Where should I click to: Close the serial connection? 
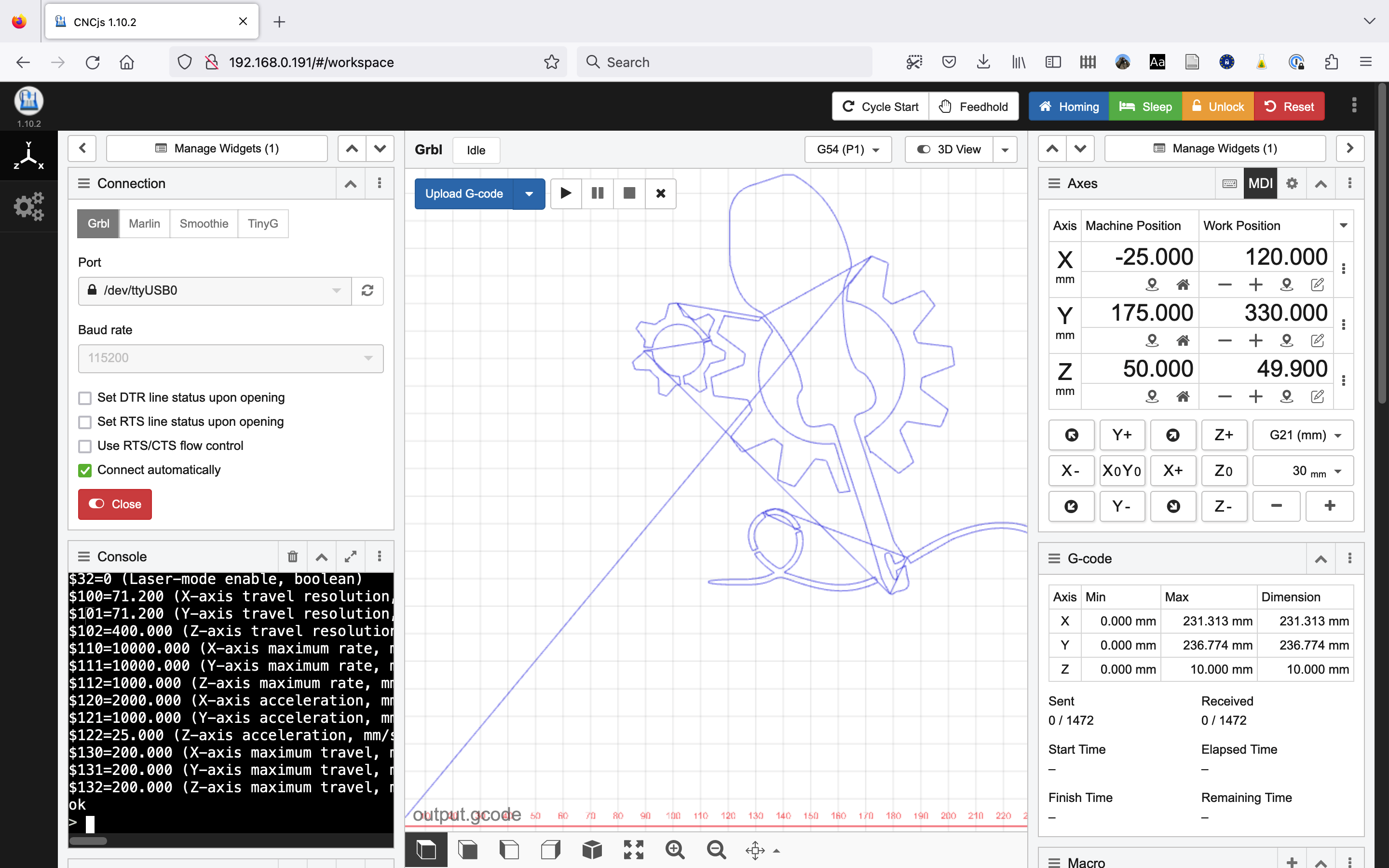pyautogui.click(x=115, y=504)
